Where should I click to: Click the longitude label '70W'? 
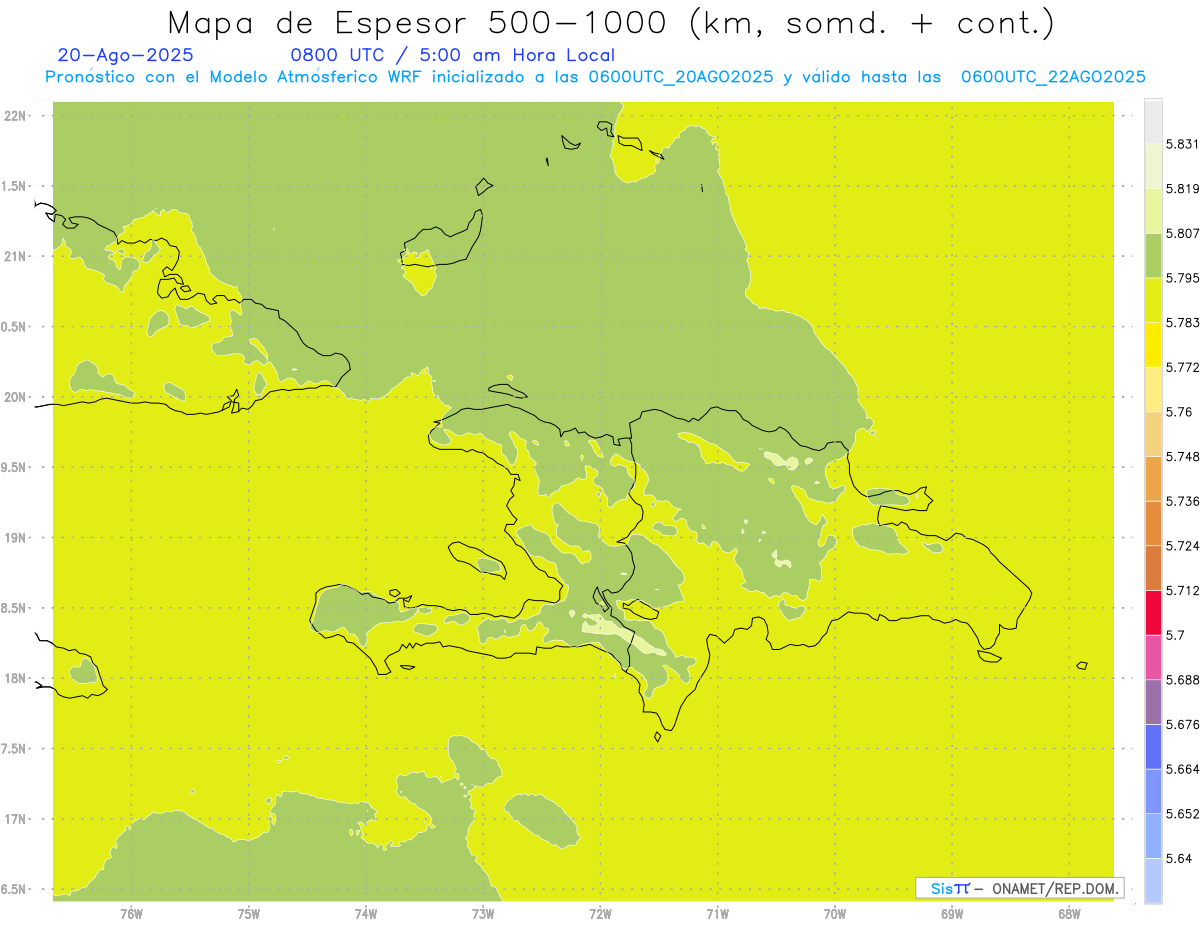coord(835,914)
